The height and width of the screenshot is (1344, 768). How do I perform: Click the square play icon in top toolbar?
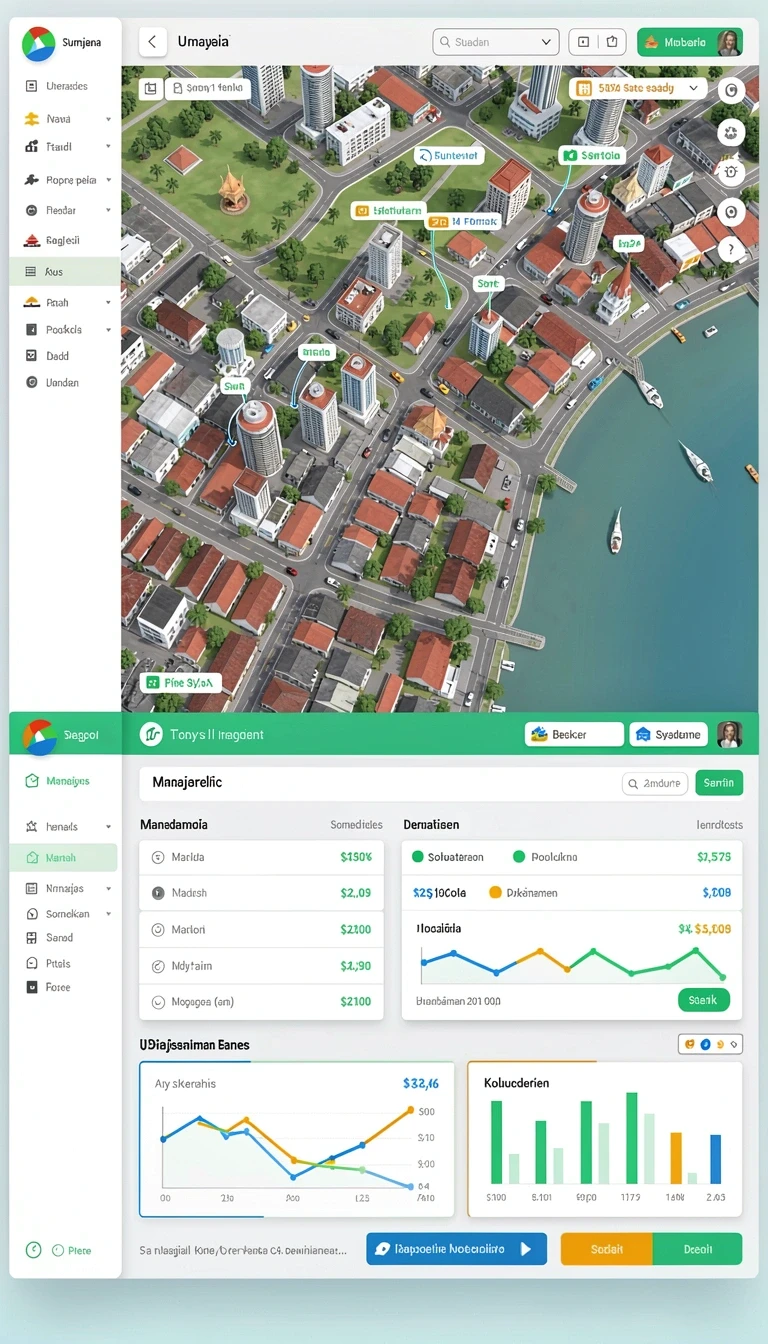[x=583, y=42]
